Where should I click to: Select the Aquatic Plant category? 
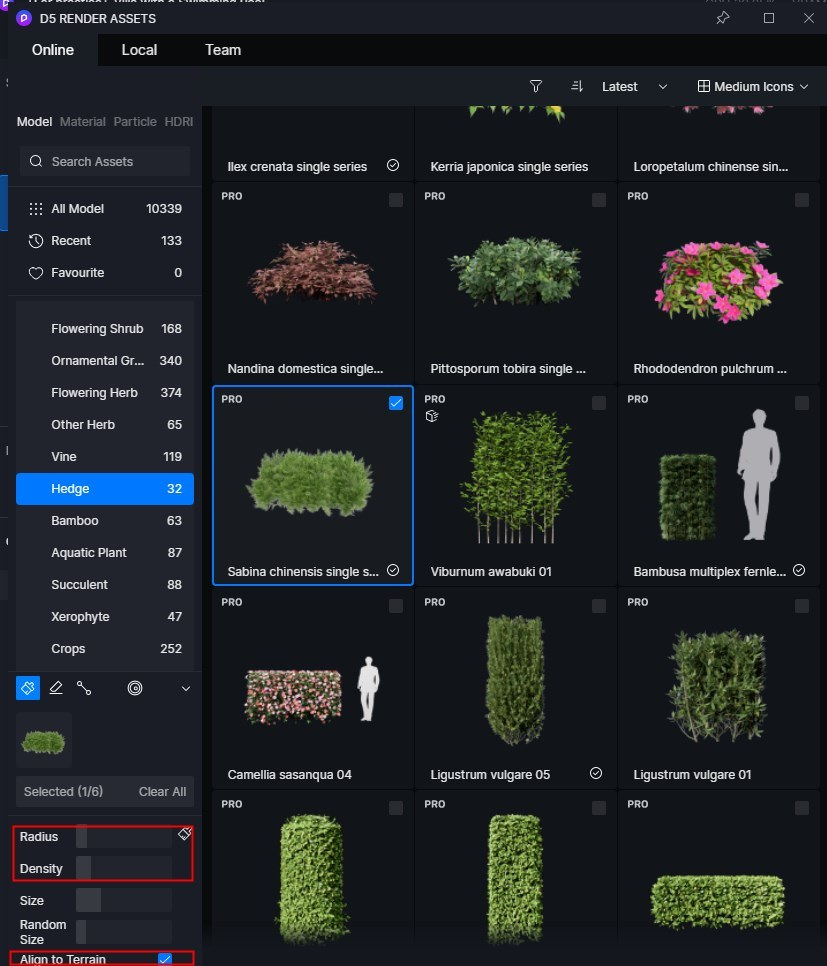[105, 553]
